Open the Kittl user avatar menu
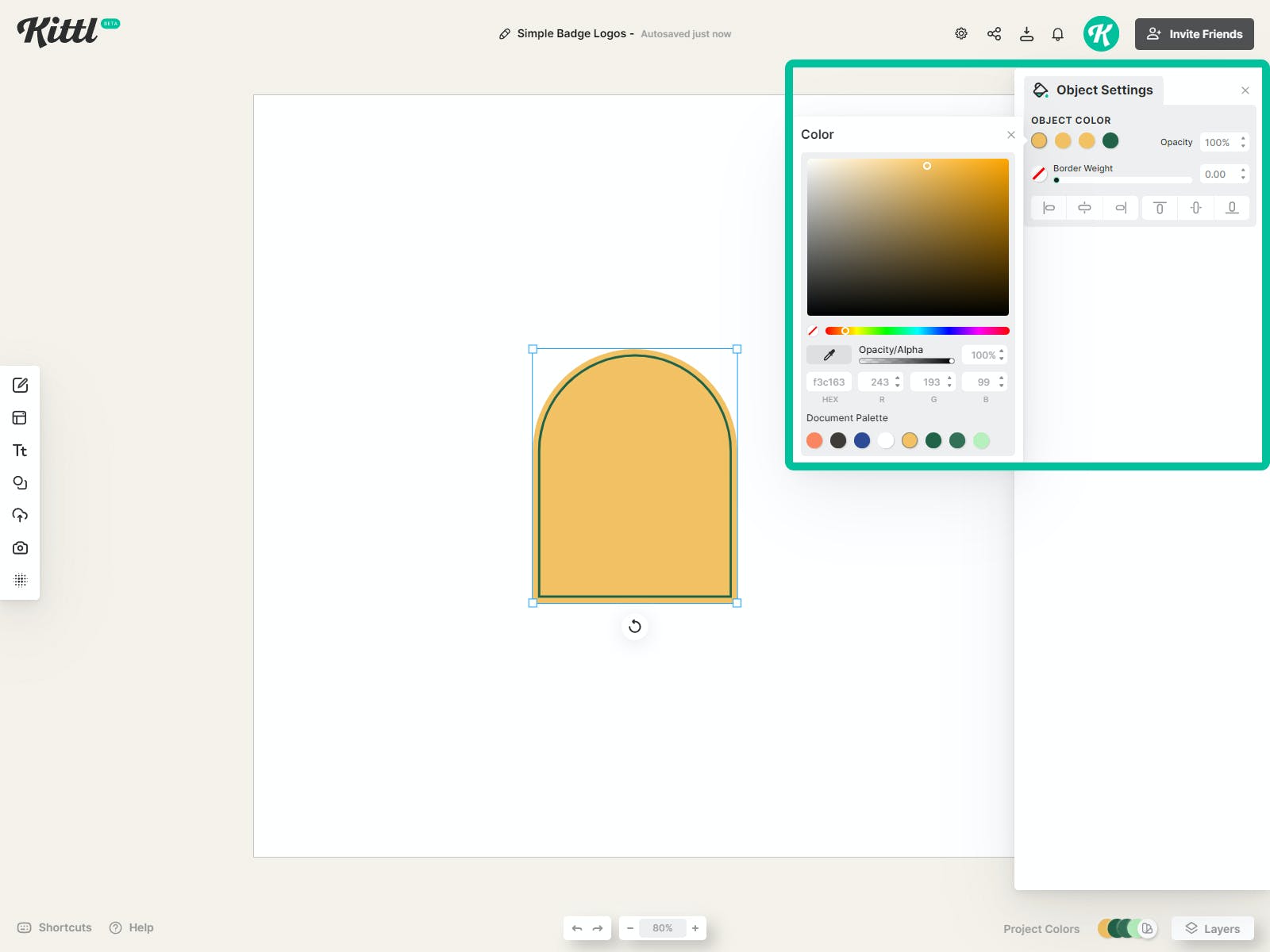Image resolution: width=1270 pixels, height=952 pixels. coord(1101,33)
